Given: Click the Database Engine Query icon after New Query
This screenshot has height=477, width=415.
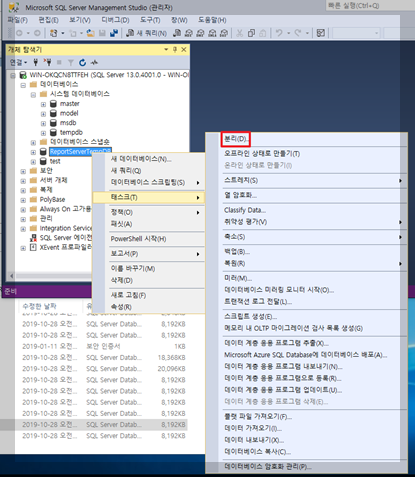Looking at the screenshot, I should tap(177, 33).
